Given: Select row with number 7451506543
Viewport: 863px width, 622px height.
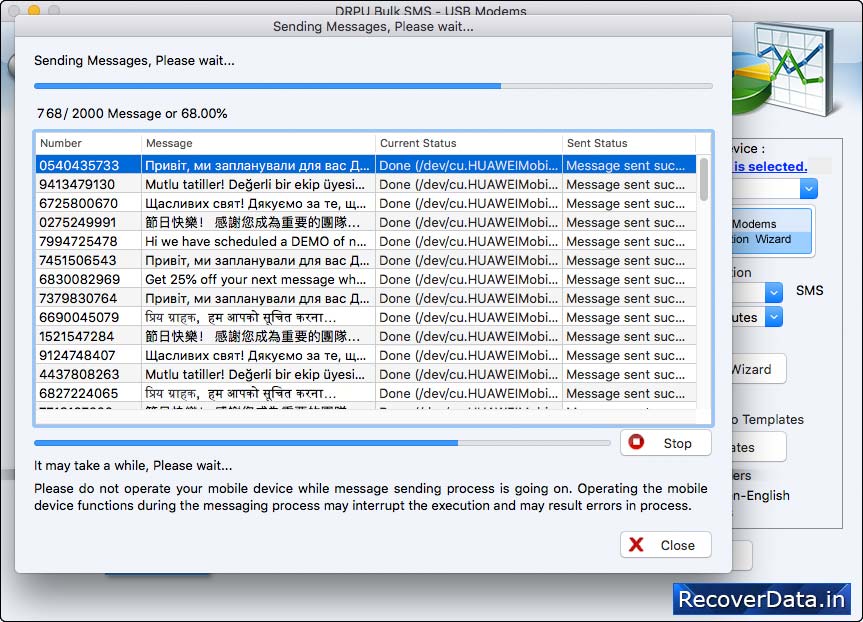Looking at the screenshot, I should (366, 260).
